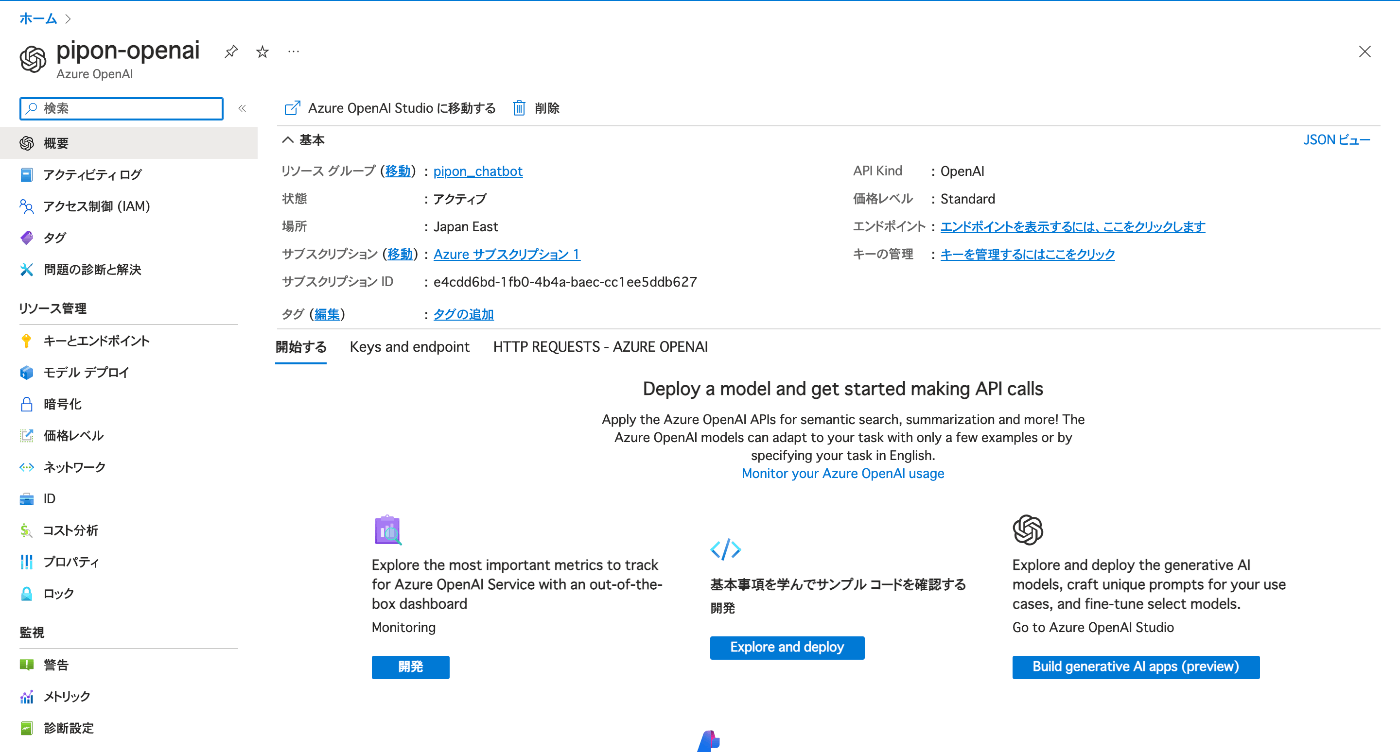Click the code brackets sample card icon
The height and width of the screenshot is (752, 1400).
(x=725, y=549)
